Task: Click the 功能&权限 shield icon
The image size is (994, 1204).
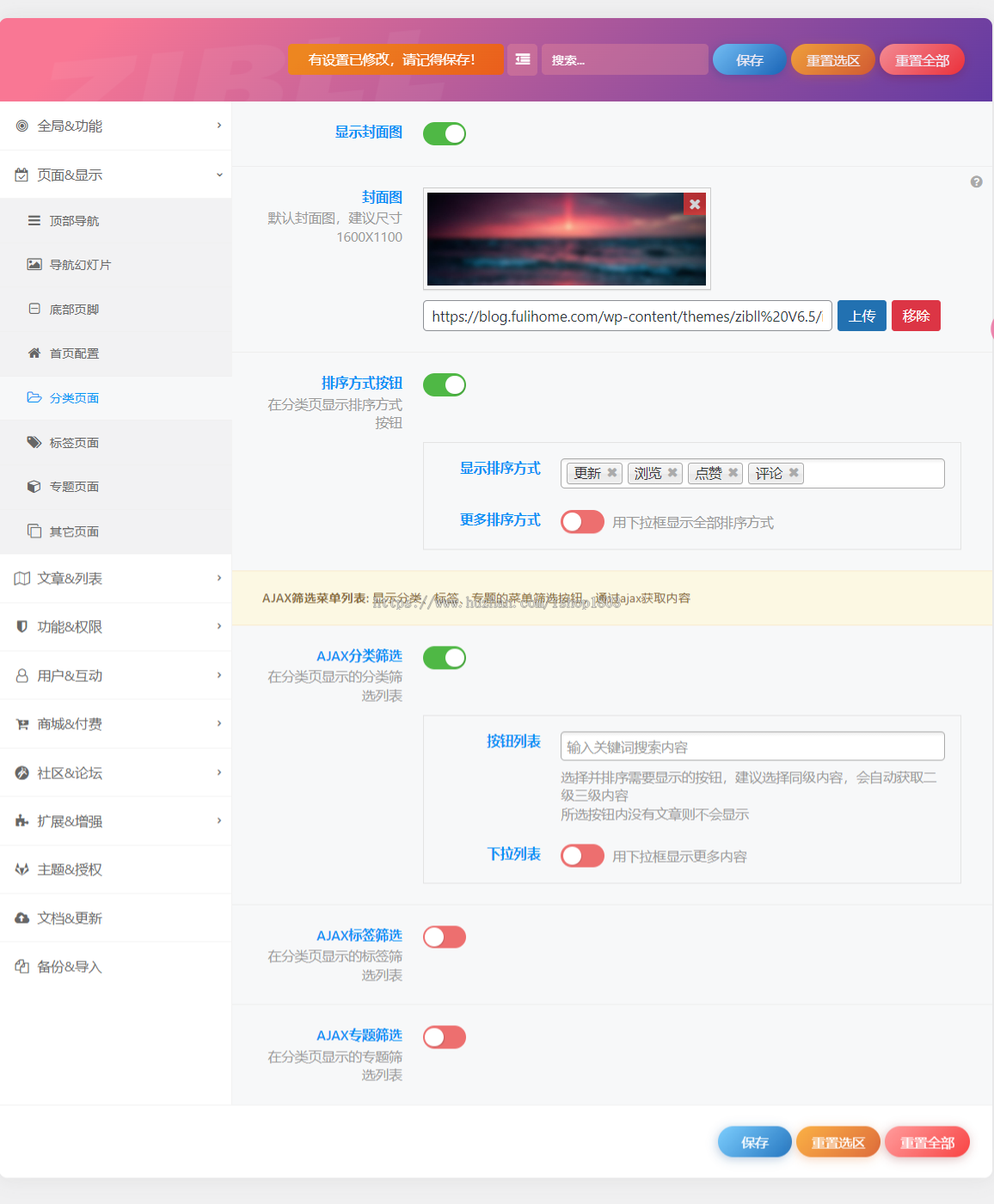Action: click(x=22, y=627)
